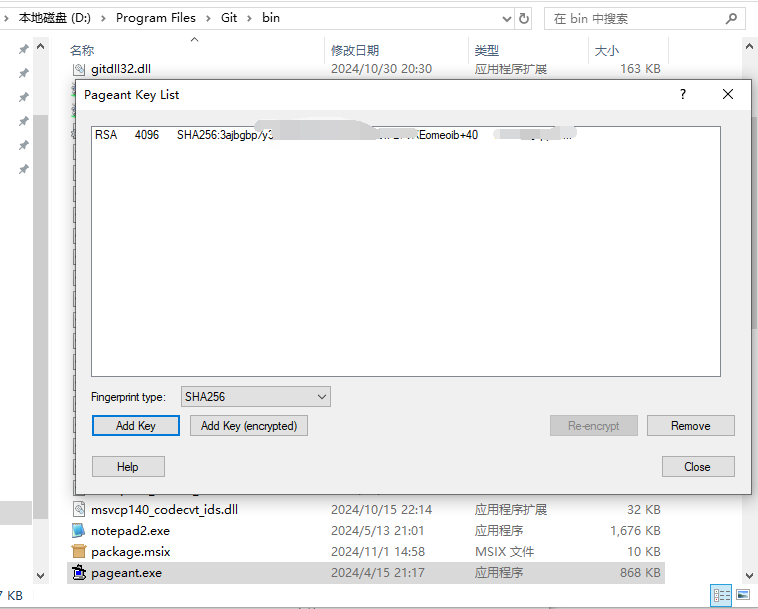
Task: Click the refresh icon beside address bar
Action: pyautogui.click(x=524, y=19)
